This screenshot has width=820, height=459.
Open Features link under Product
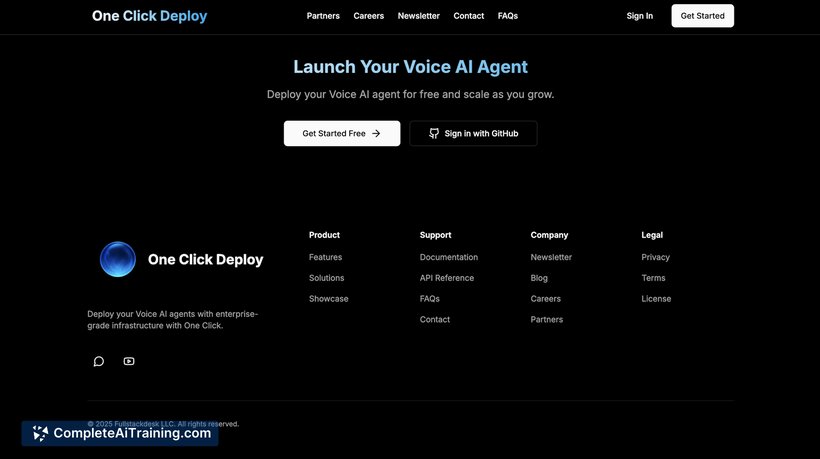(325, 257)
